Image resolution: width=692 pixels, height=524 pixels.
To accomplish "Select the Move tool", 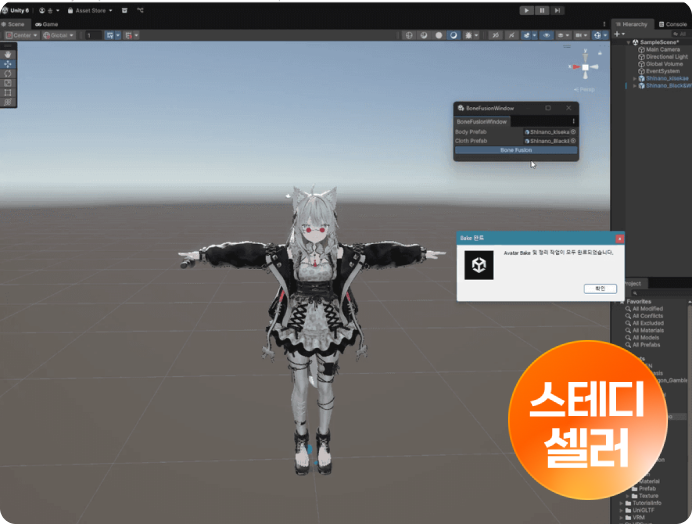I will pos(9,63).
